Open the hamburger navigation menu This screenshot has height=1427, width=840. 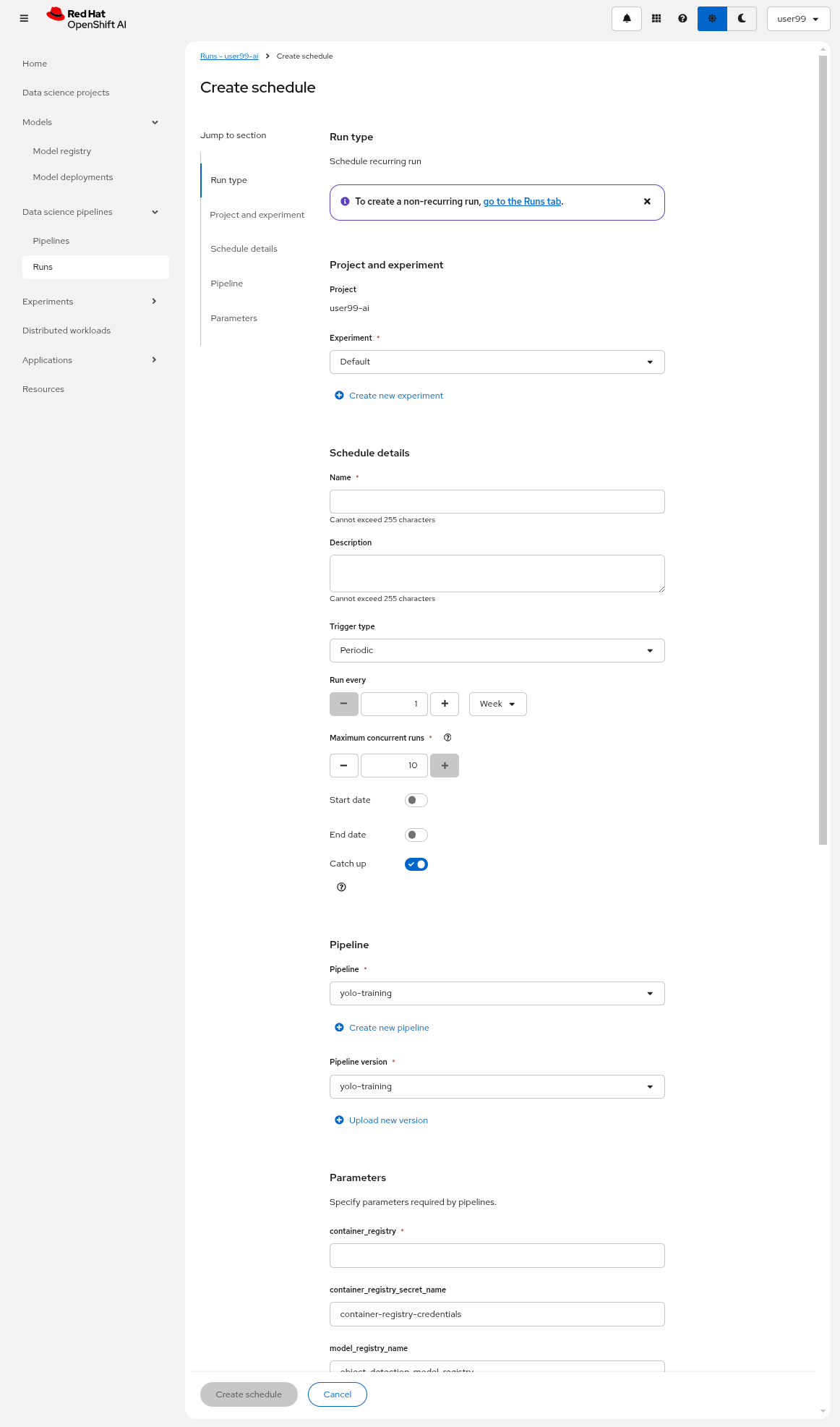pyautogui.click(x=24, y=19)
